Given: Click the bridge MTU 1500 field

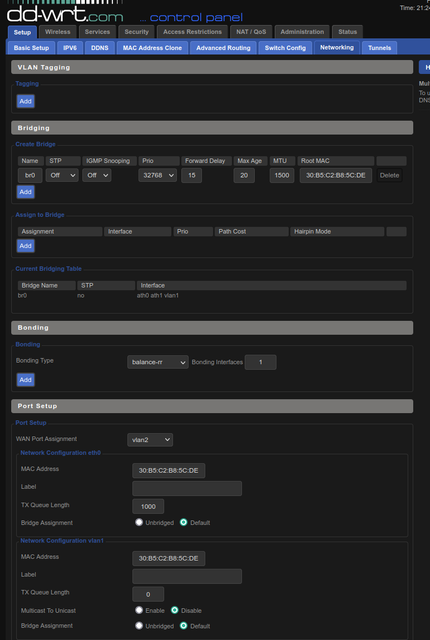Looking at the screenshot, I should (282, 175).
